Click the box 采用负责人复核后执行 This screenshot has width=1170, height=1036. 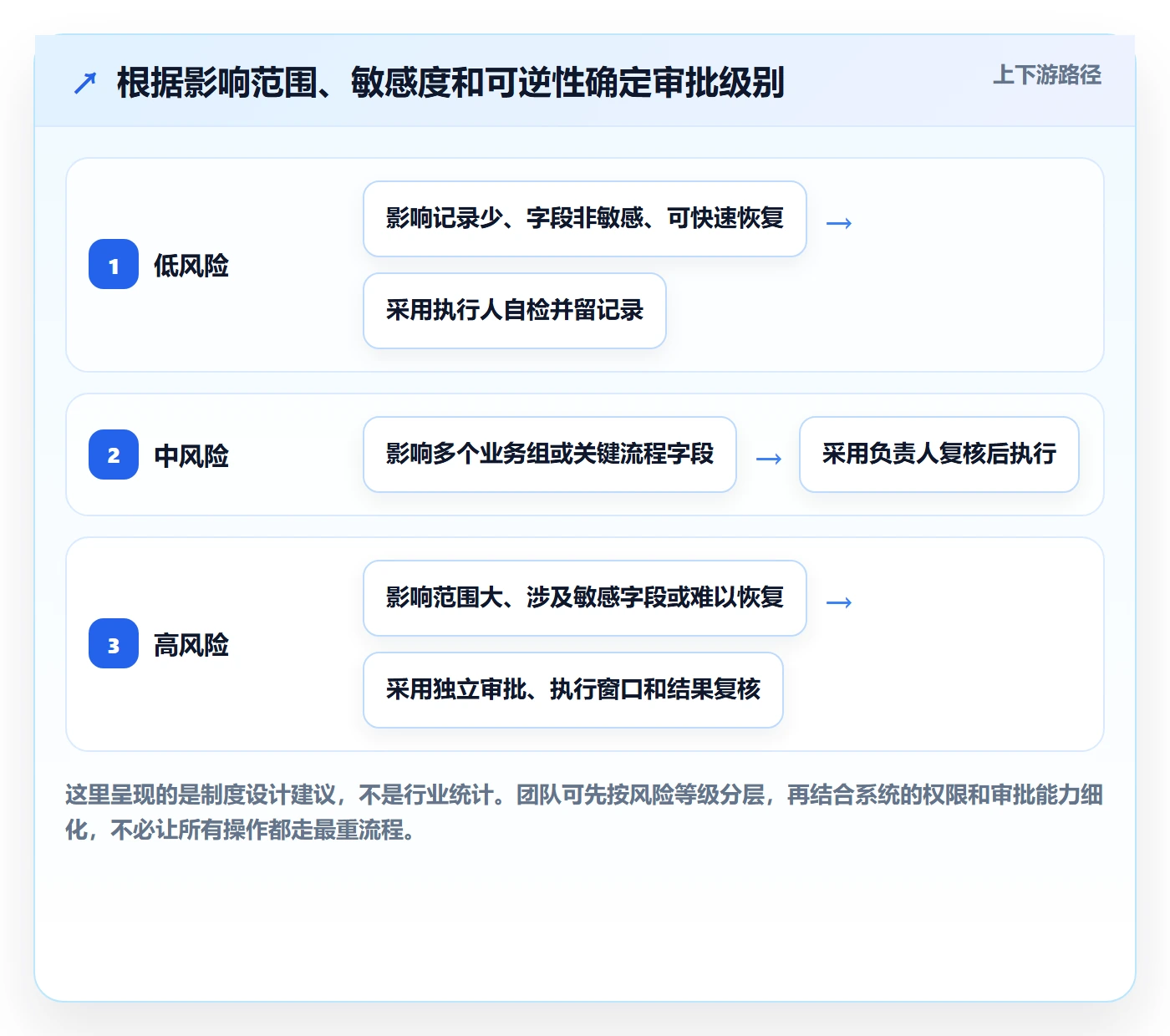tap(939, 455)
